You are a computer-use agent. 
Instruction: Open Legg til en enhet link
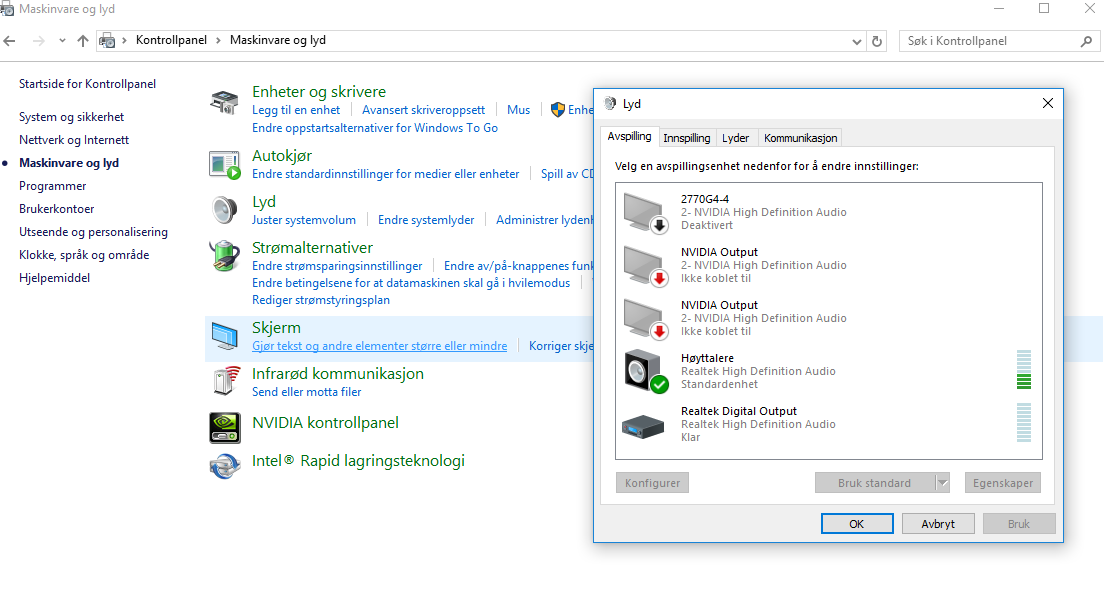(296, 110)
